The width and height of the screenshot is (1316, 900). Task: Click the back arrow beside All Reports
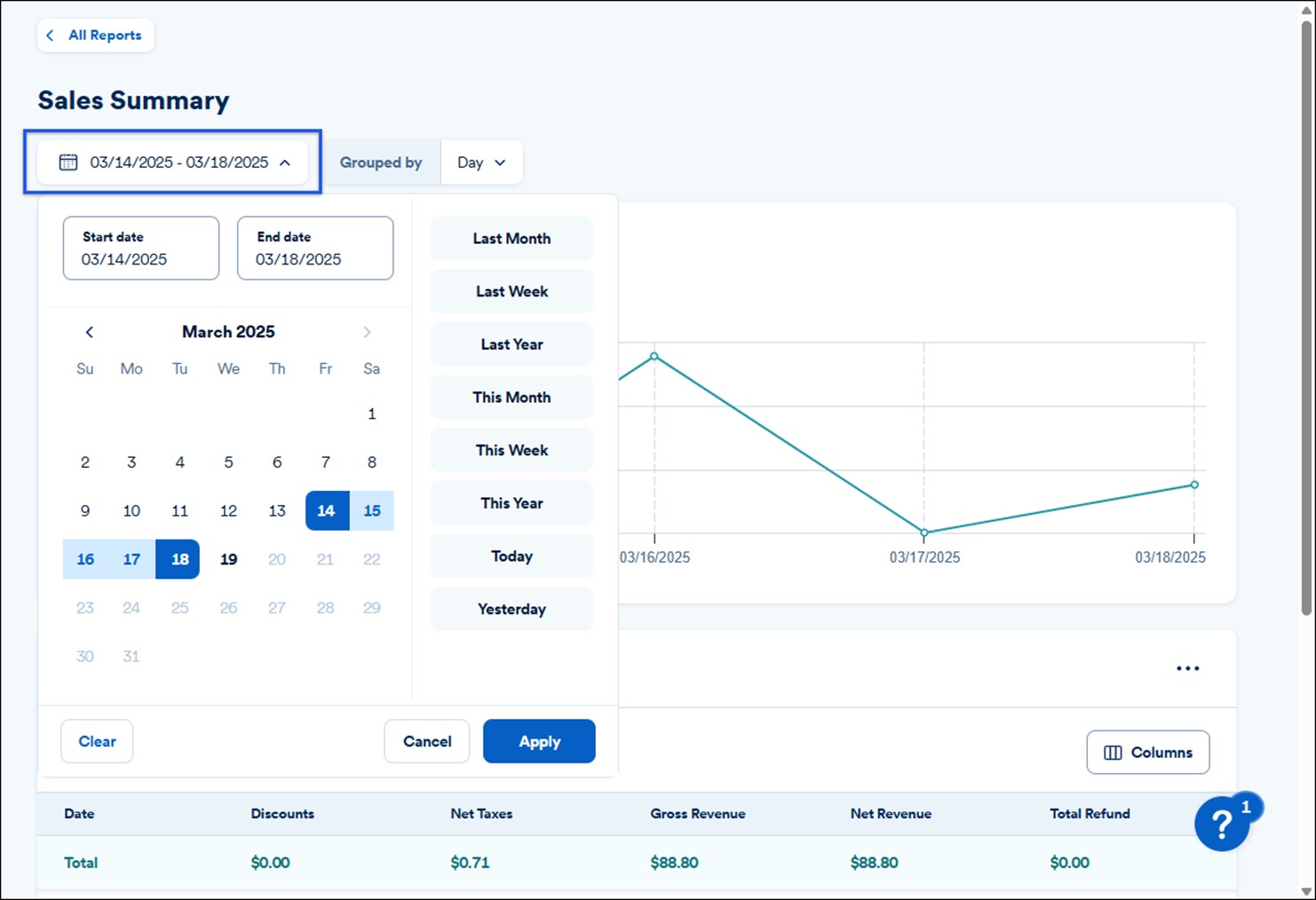click(x=50, y=36)
